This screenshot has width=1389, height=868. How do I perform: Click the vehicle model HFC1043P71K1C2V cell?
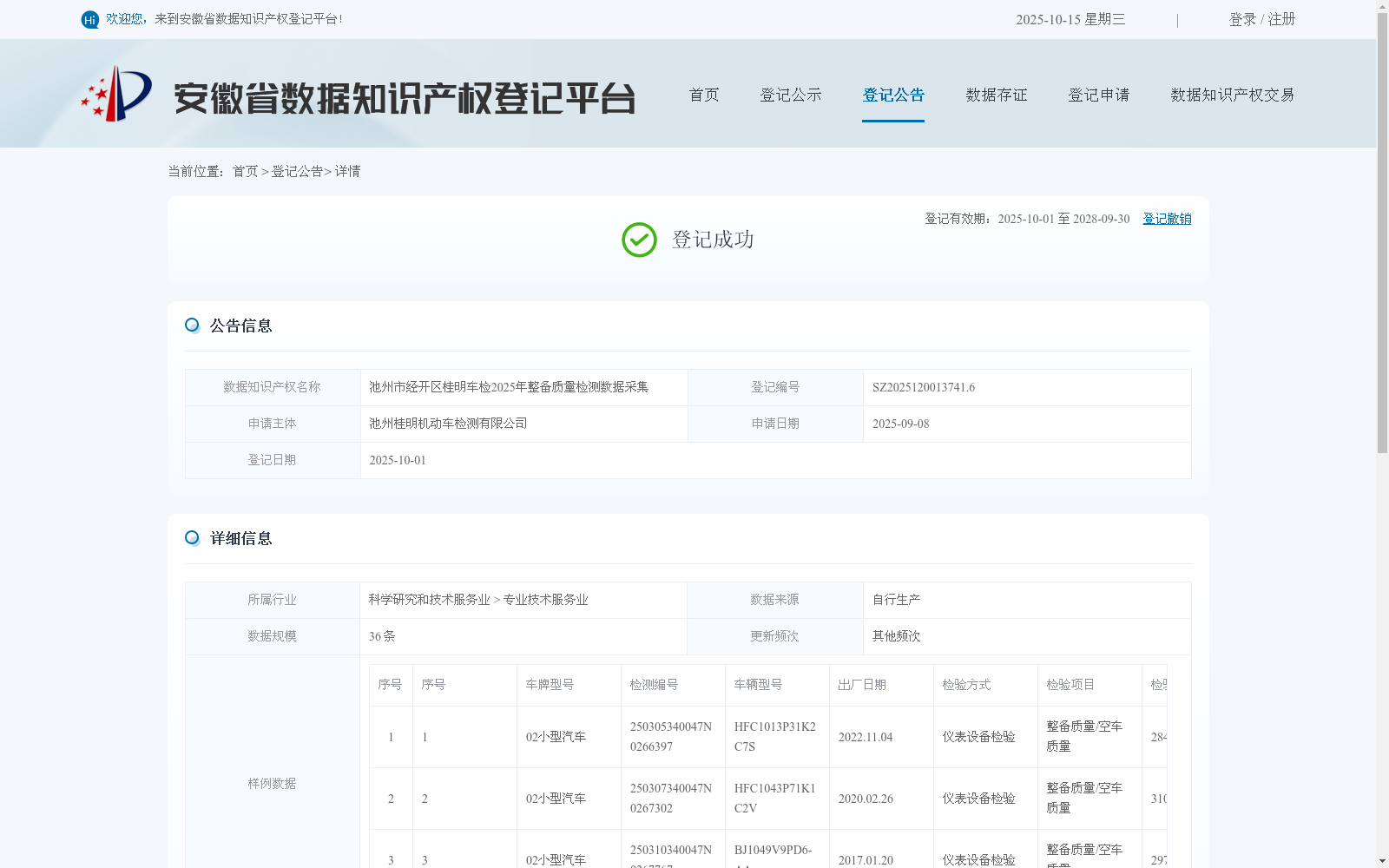coord(775,799)
